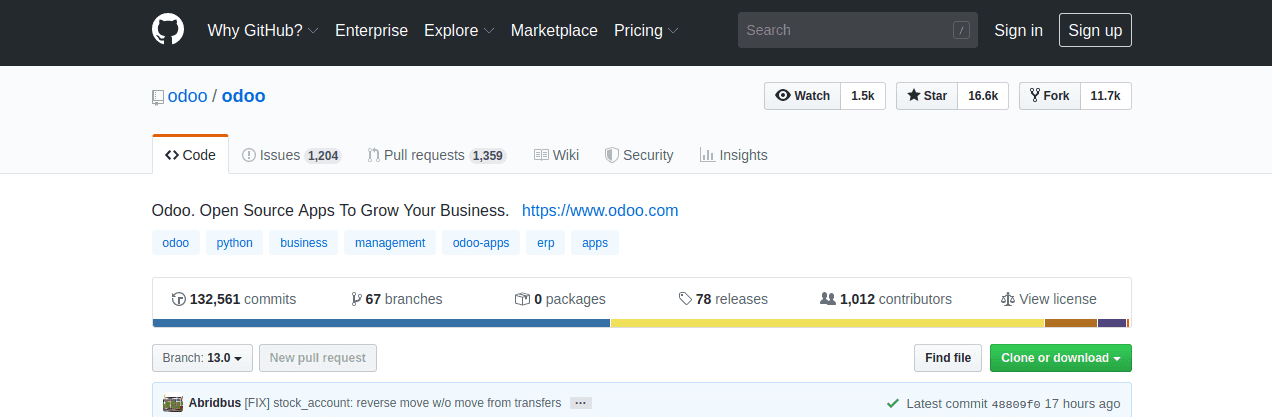Viewport: 1272px width, 417px height.
Task: Open the Security tab
Action: point(639,155)
